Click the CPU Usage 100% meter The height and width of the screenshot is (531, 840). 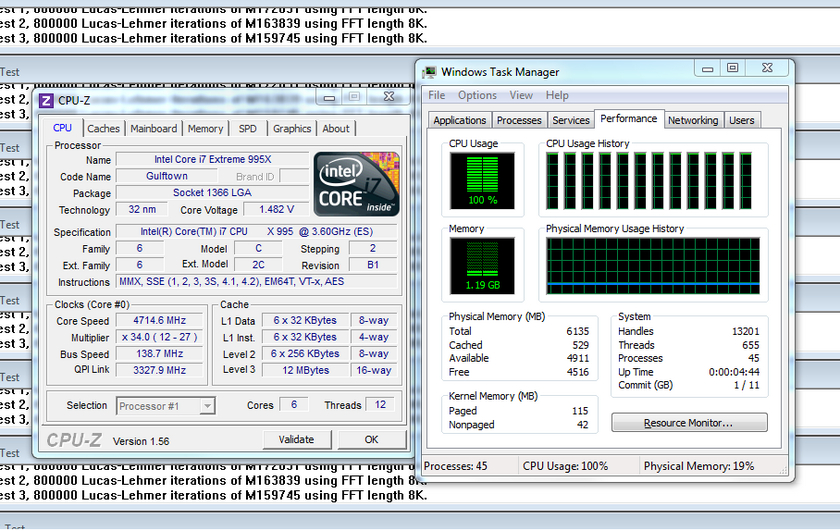482,181
